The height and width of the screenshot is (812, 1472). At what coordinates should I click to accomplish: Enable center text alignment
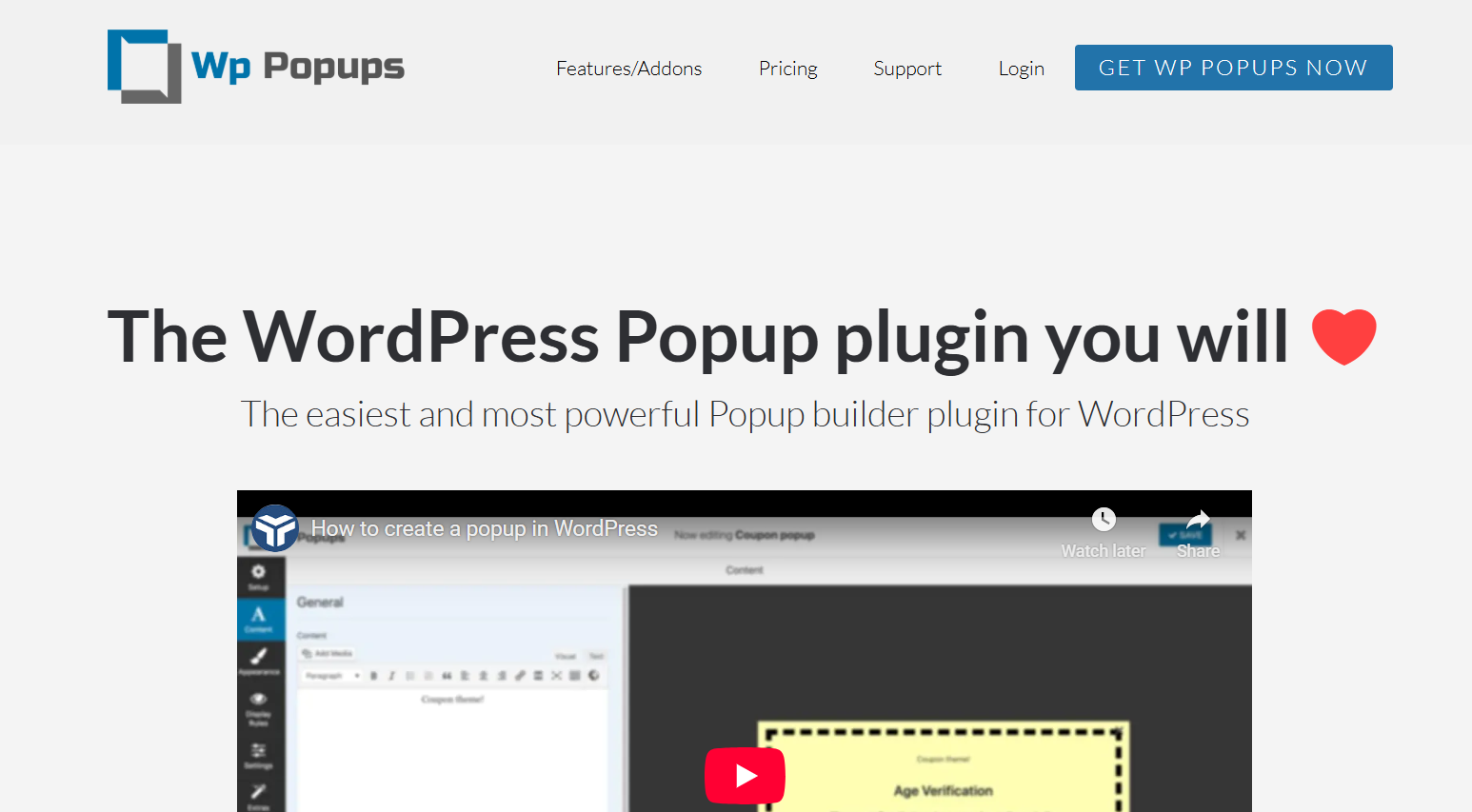[483, 676]
